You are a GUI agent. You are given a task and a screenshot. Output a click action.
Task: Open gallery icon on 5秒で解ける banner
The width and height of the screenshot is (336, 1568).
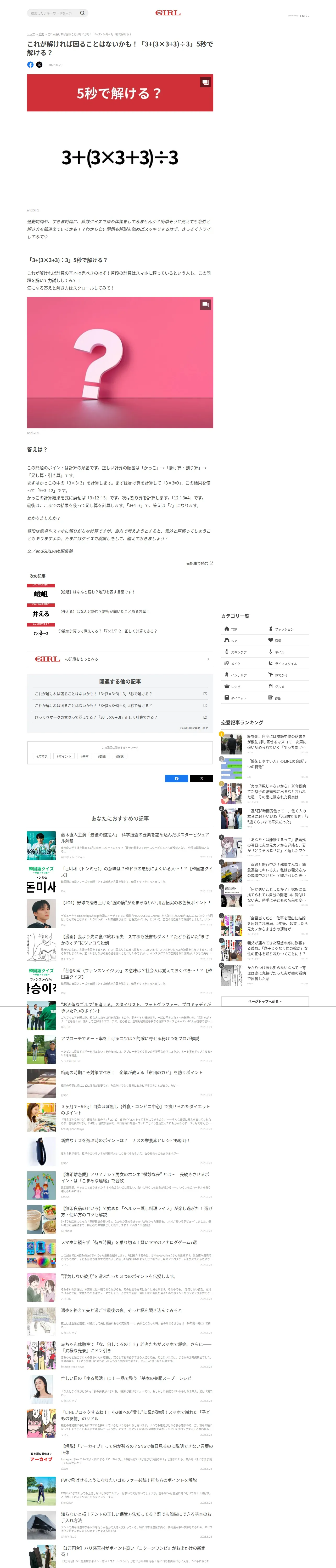point(205,82)
